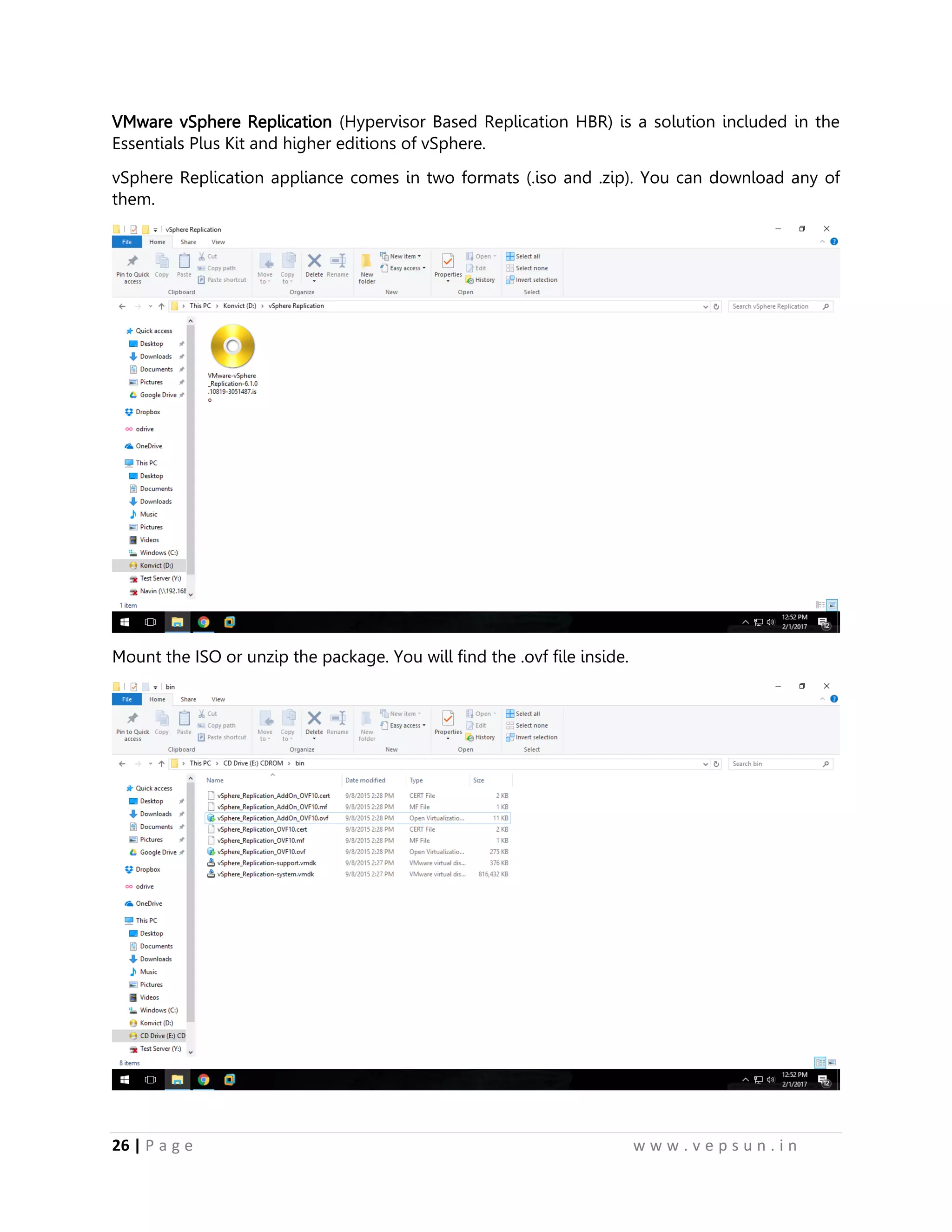Click Rename in bin window ribbon
The image size is (952, 1232).
[x=338, y=723]
